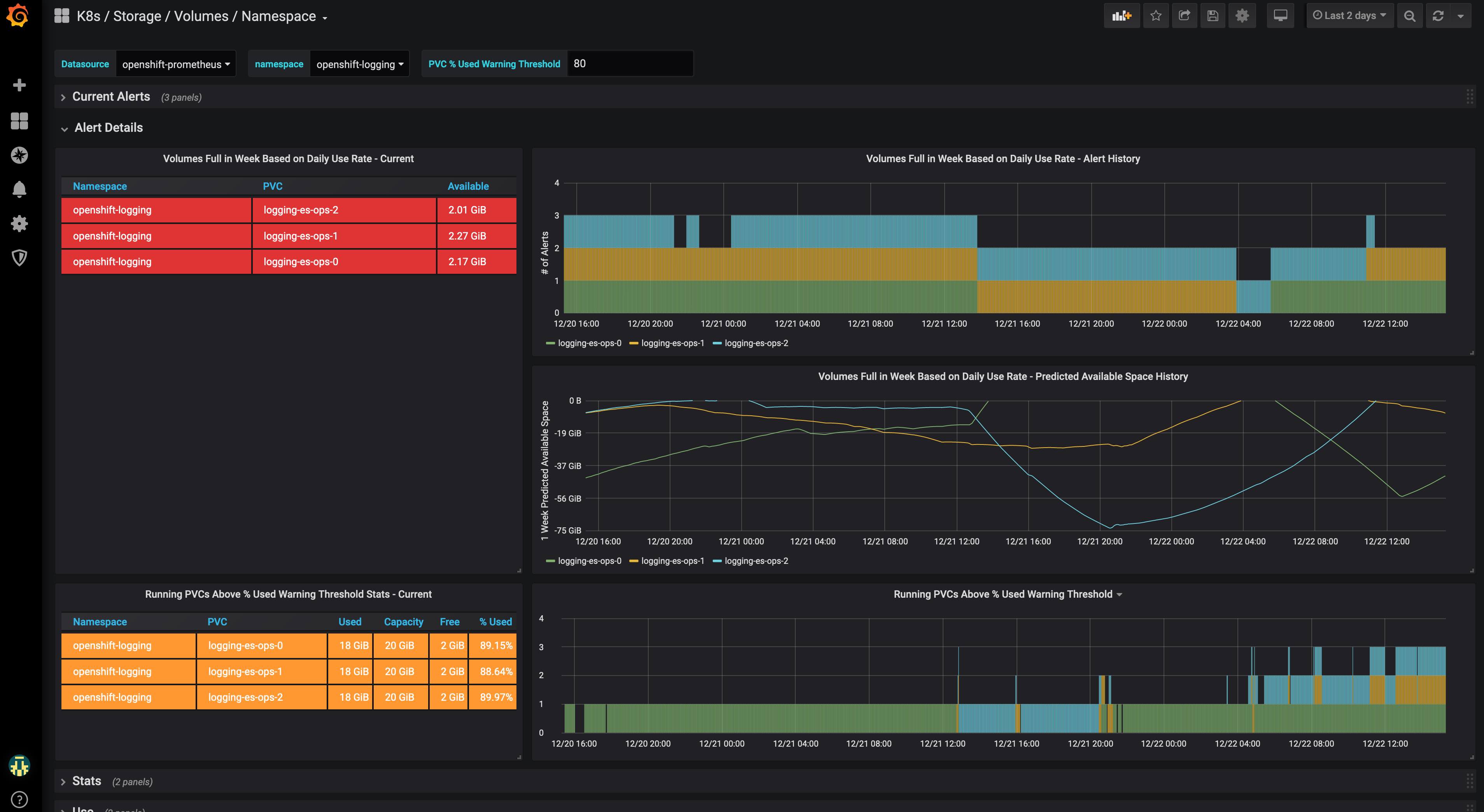
Task: Save the dashboard with disk icon
Action: click(x=1213, y=16)
